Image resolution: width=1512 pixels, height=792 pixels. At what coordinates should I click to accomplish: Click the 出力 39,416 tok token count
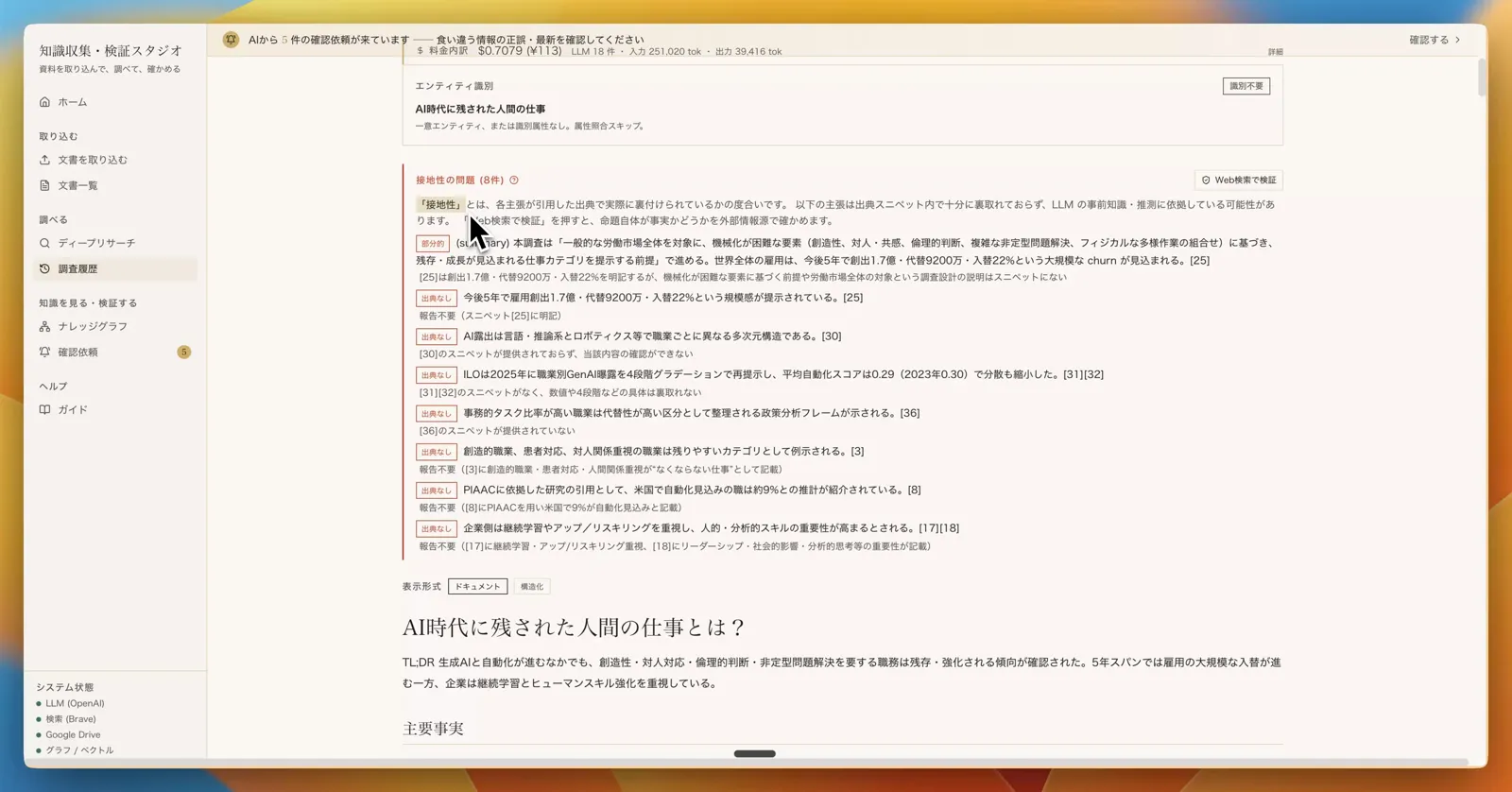pos(748,52)
